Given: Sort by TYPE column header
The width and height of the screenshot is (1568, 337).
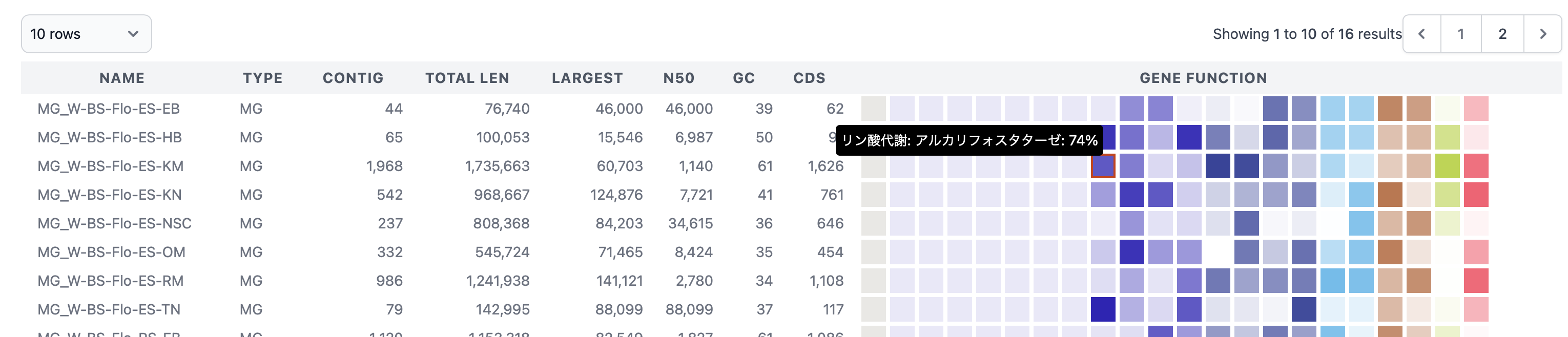Looking at the screenshot, I should [x=262, y=78].
